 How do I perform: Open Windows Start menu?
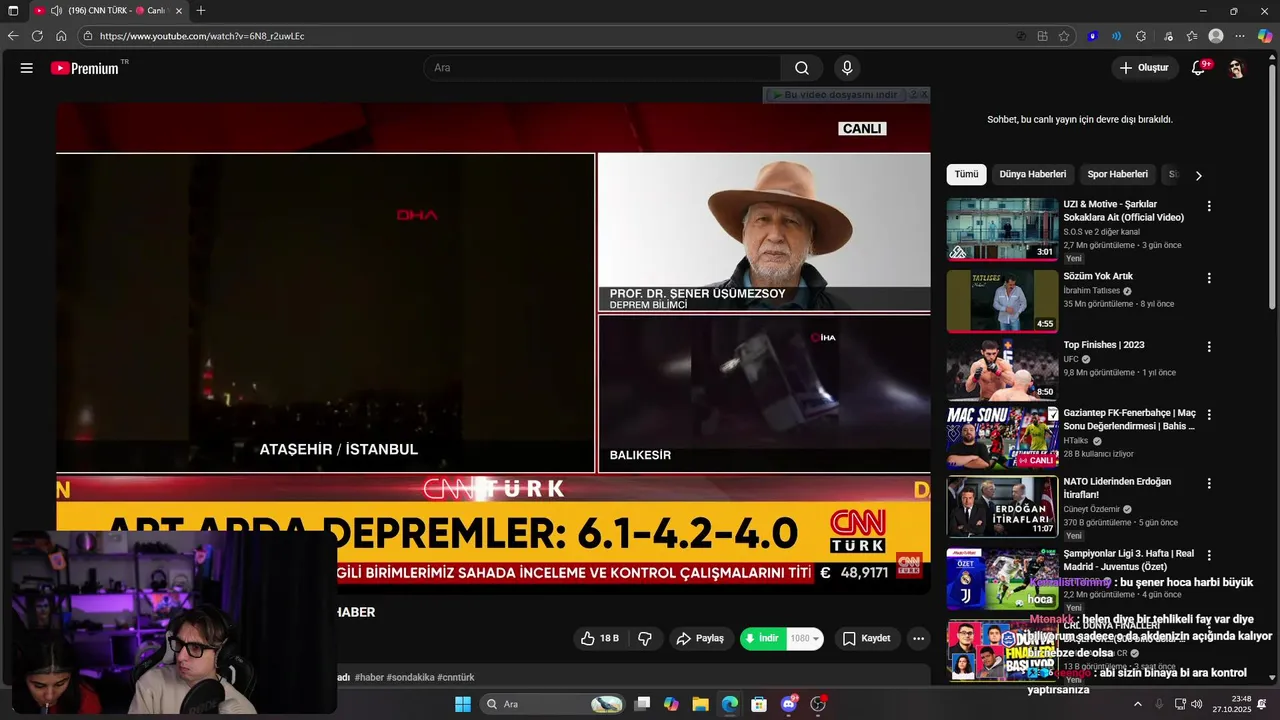click(x=463, y=704)
